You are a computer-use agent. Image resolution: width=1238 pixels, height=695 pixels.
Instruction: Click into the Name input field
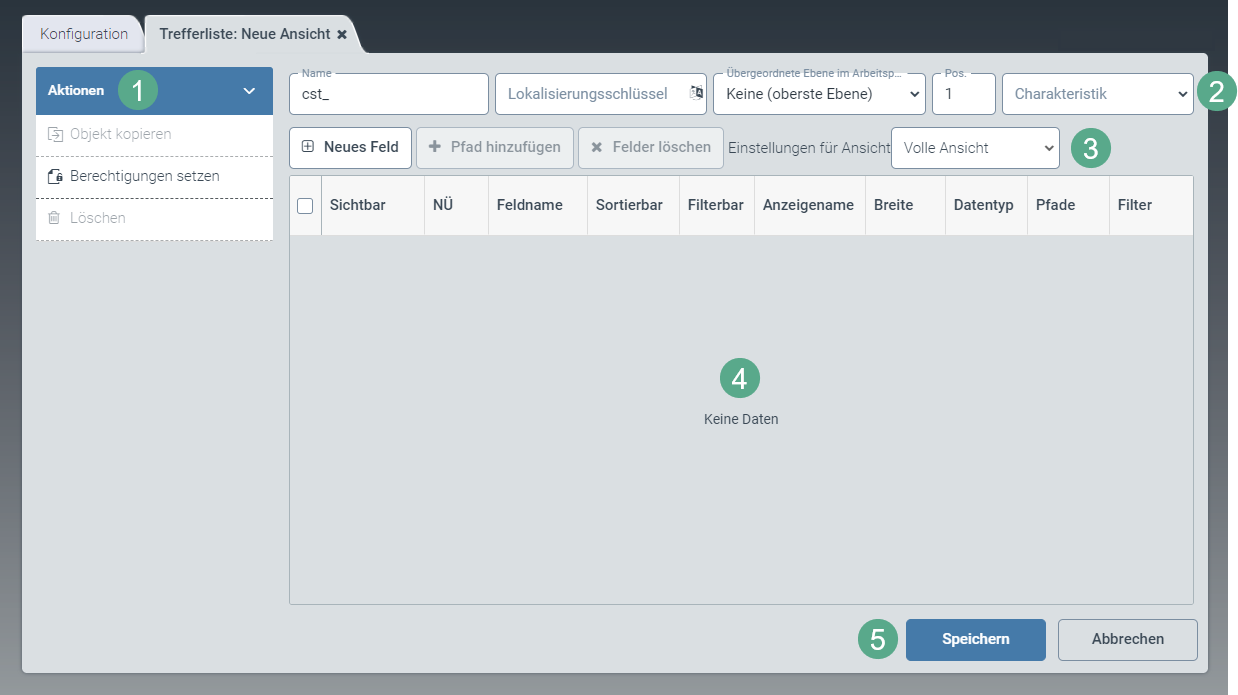click(388, 94)
